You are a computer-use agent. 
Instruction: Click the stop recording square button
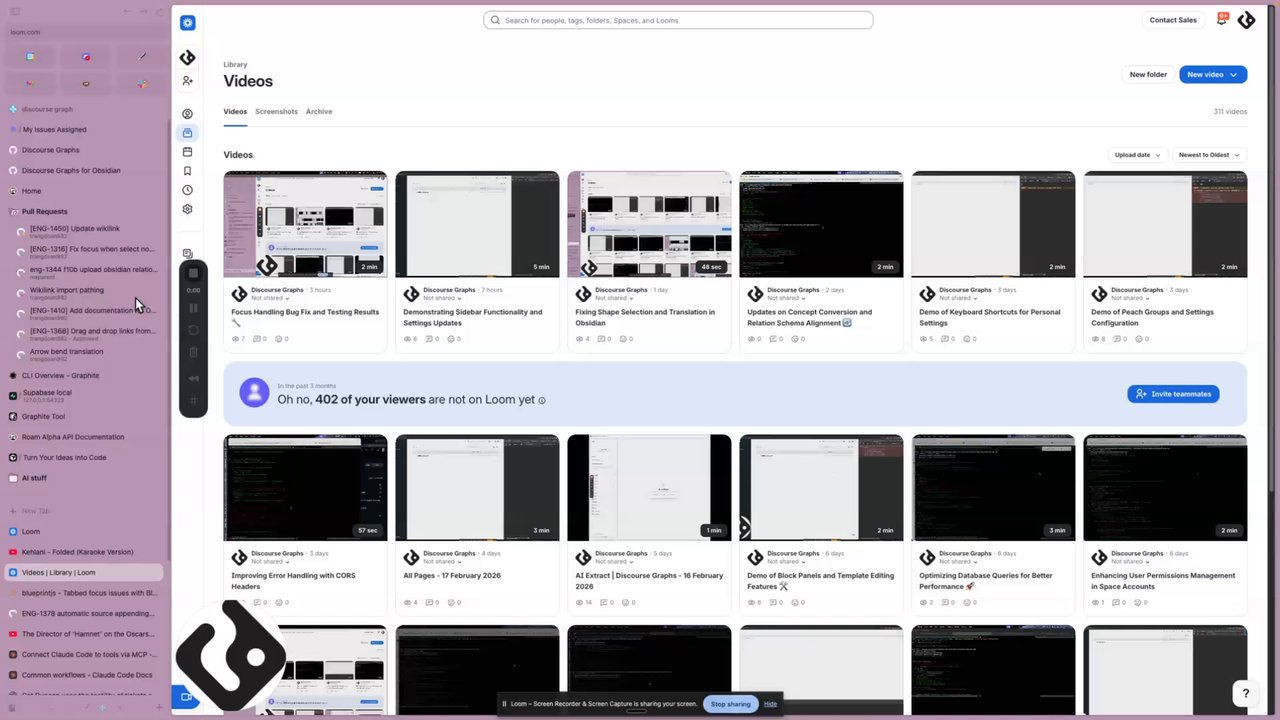[193, 273]
